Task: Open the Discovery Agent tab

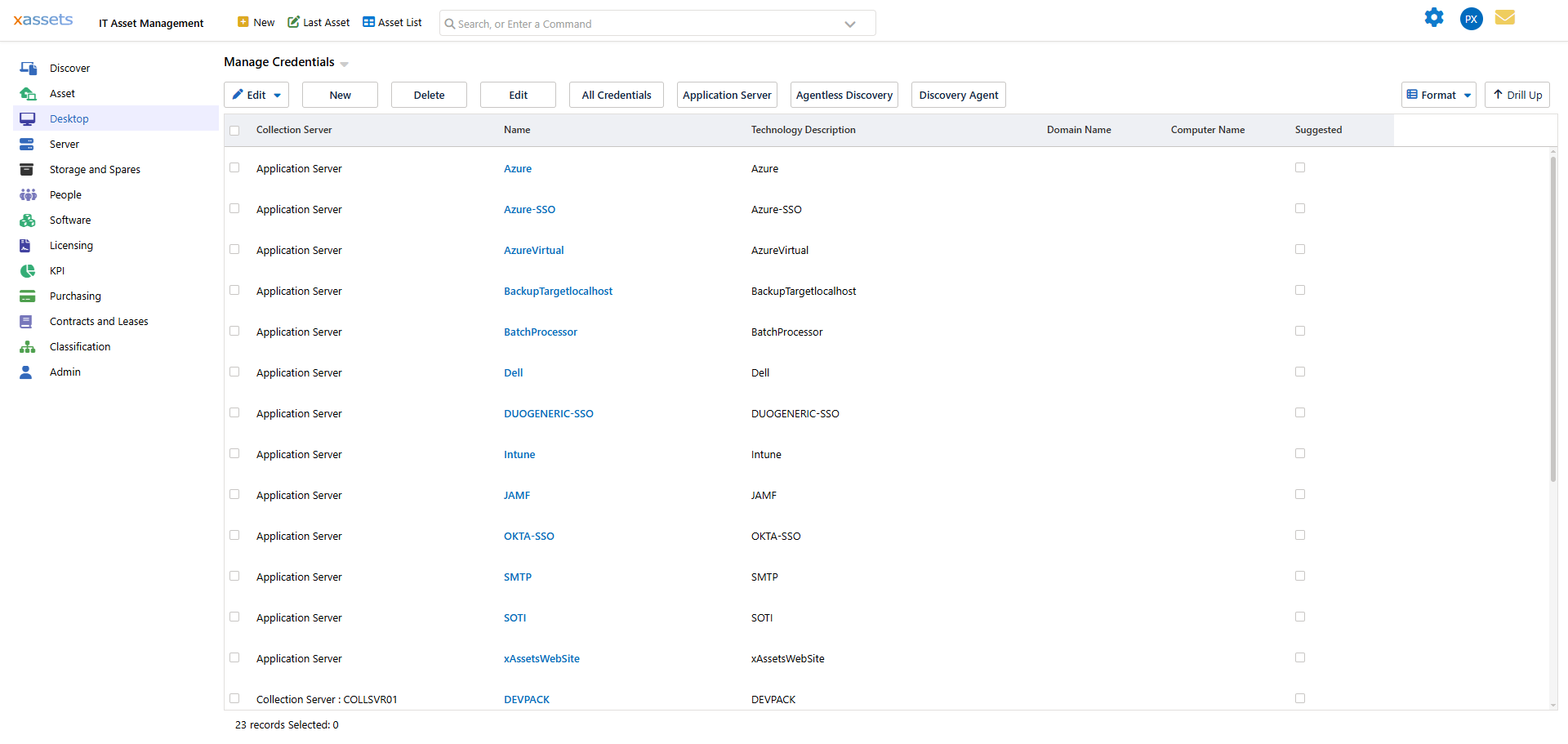Action: [x=958, y=94]
